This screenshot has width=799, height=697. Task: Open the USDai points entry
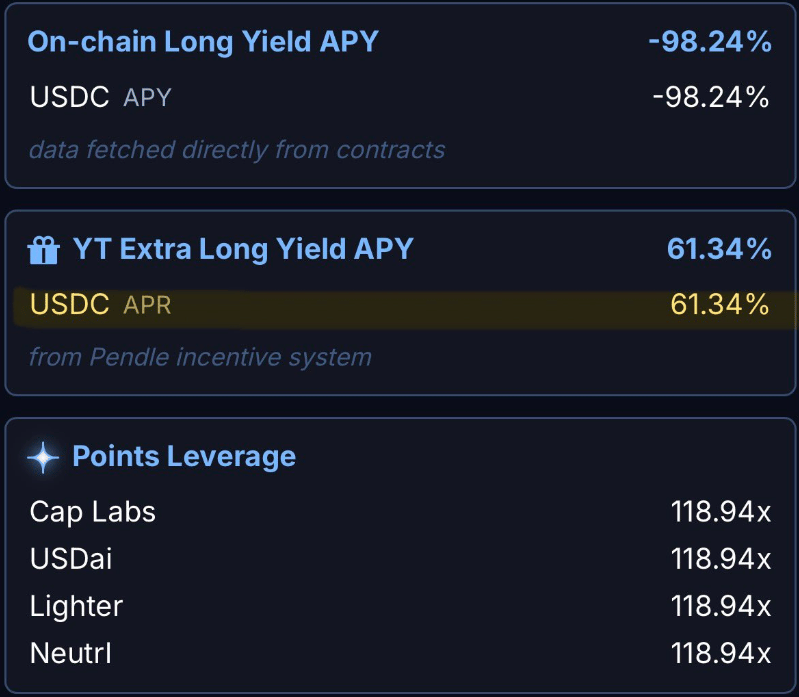point(71,559)
